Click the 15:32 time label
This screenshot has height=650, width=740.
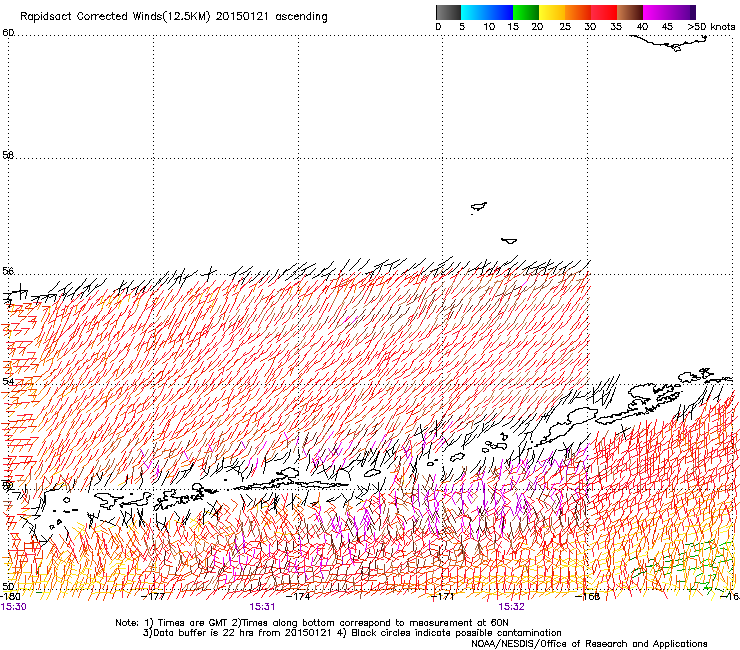(512, 607)
